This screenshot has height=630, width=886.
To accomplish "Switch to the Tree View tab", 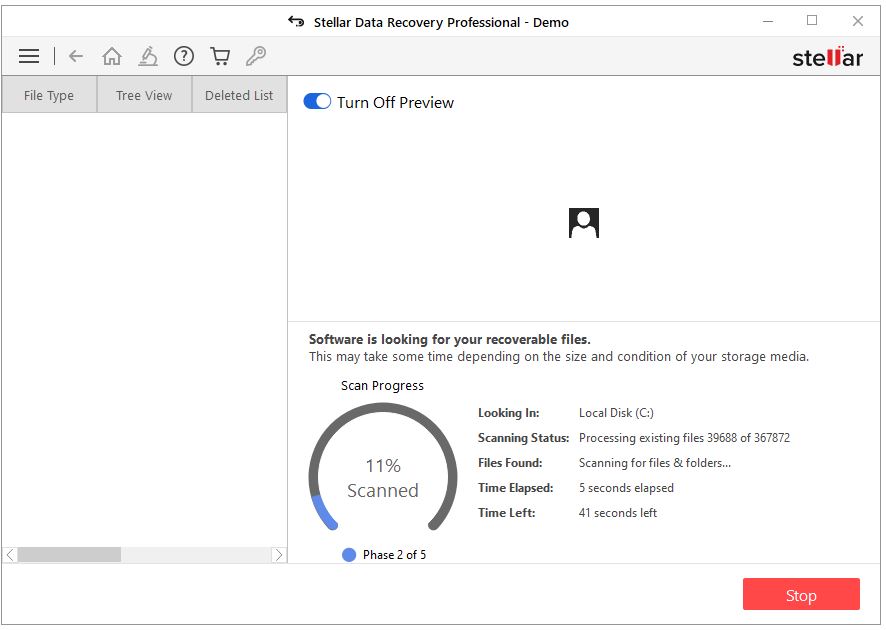I will point(144,95).
